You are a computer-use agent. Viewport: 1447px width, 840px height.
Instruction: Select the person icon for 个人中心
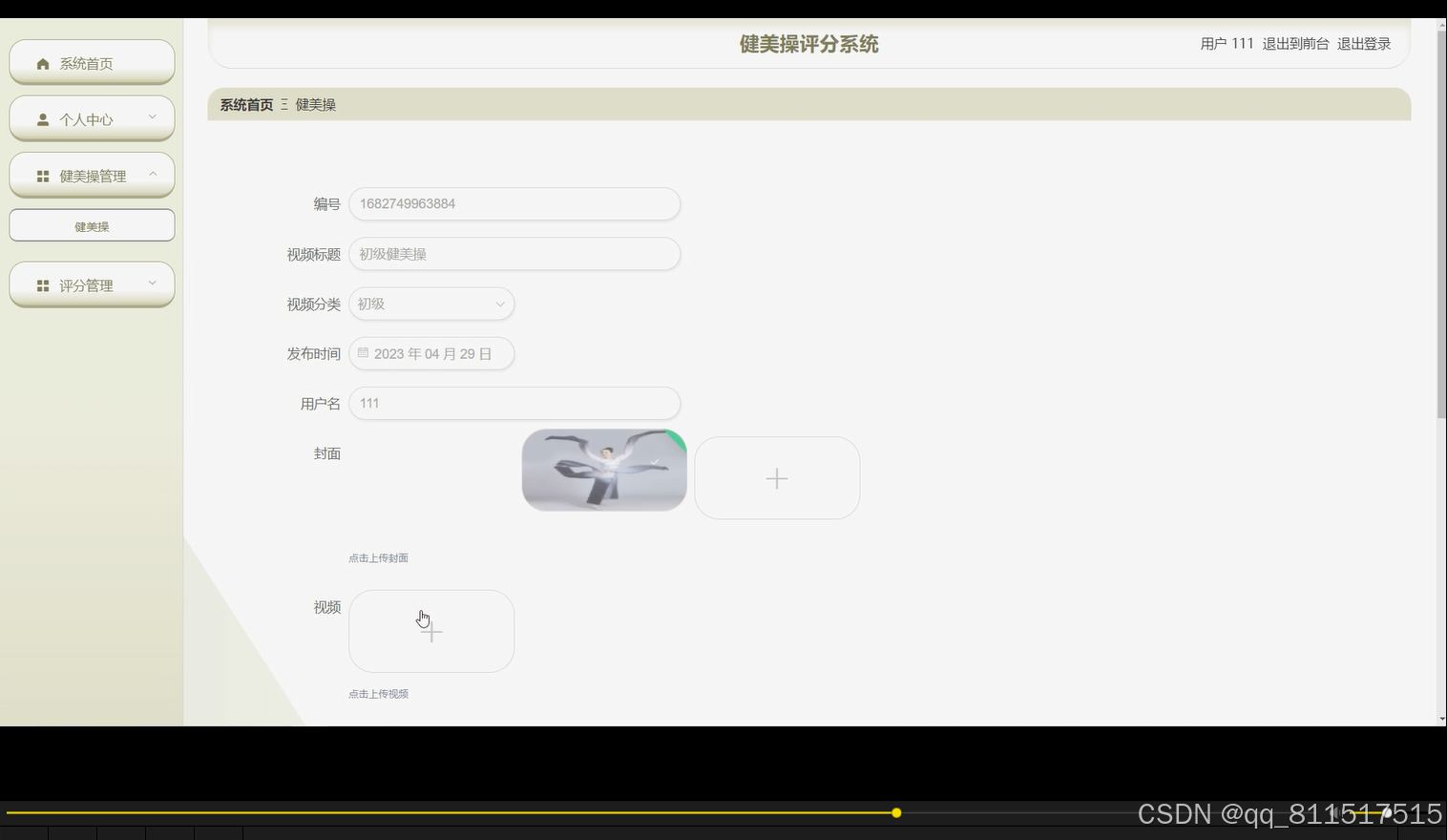(42, 118)
